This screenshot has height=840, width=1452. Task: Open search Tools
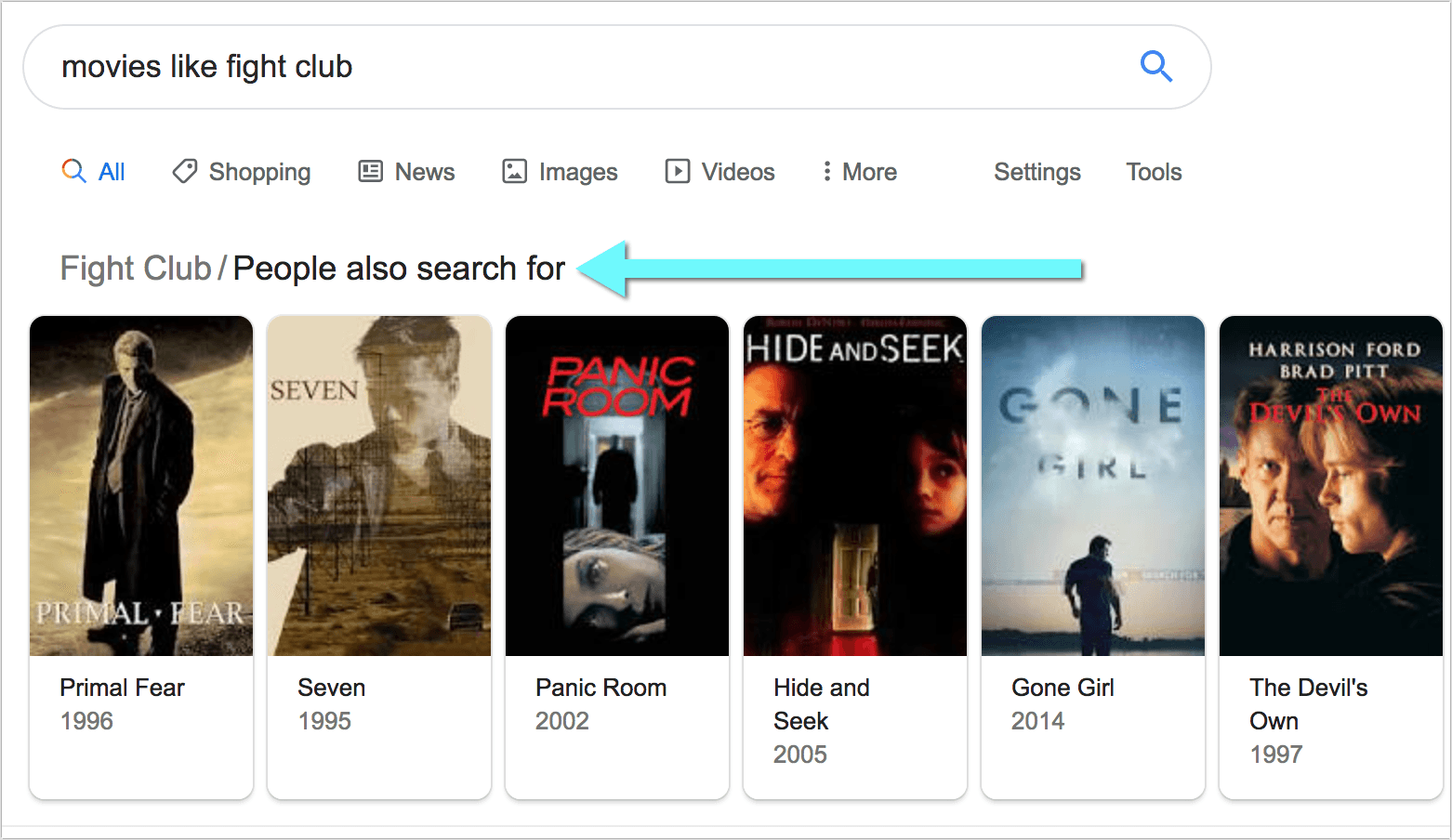[1155, 172]
